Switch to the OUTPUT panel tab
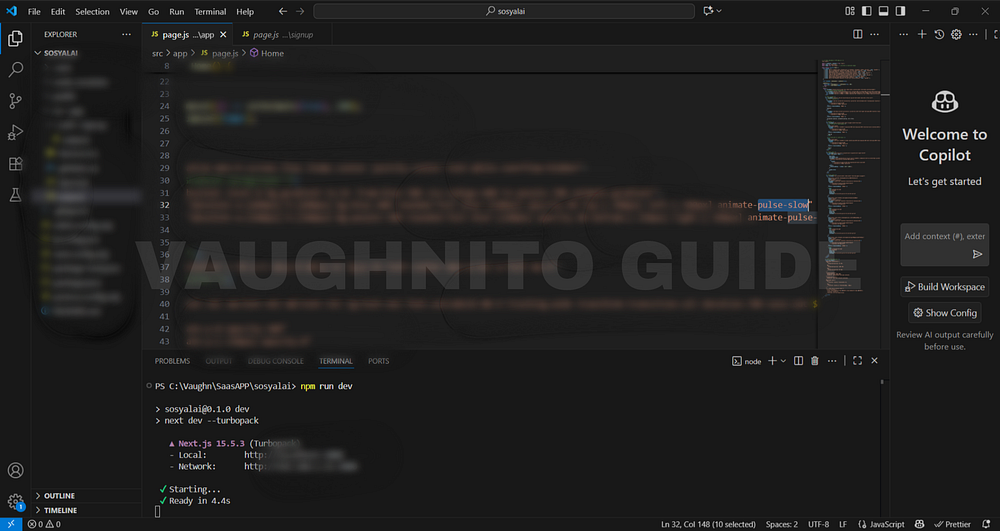Screen dimensions: 1000x531 pyautogui.click(x=219, y=361)
